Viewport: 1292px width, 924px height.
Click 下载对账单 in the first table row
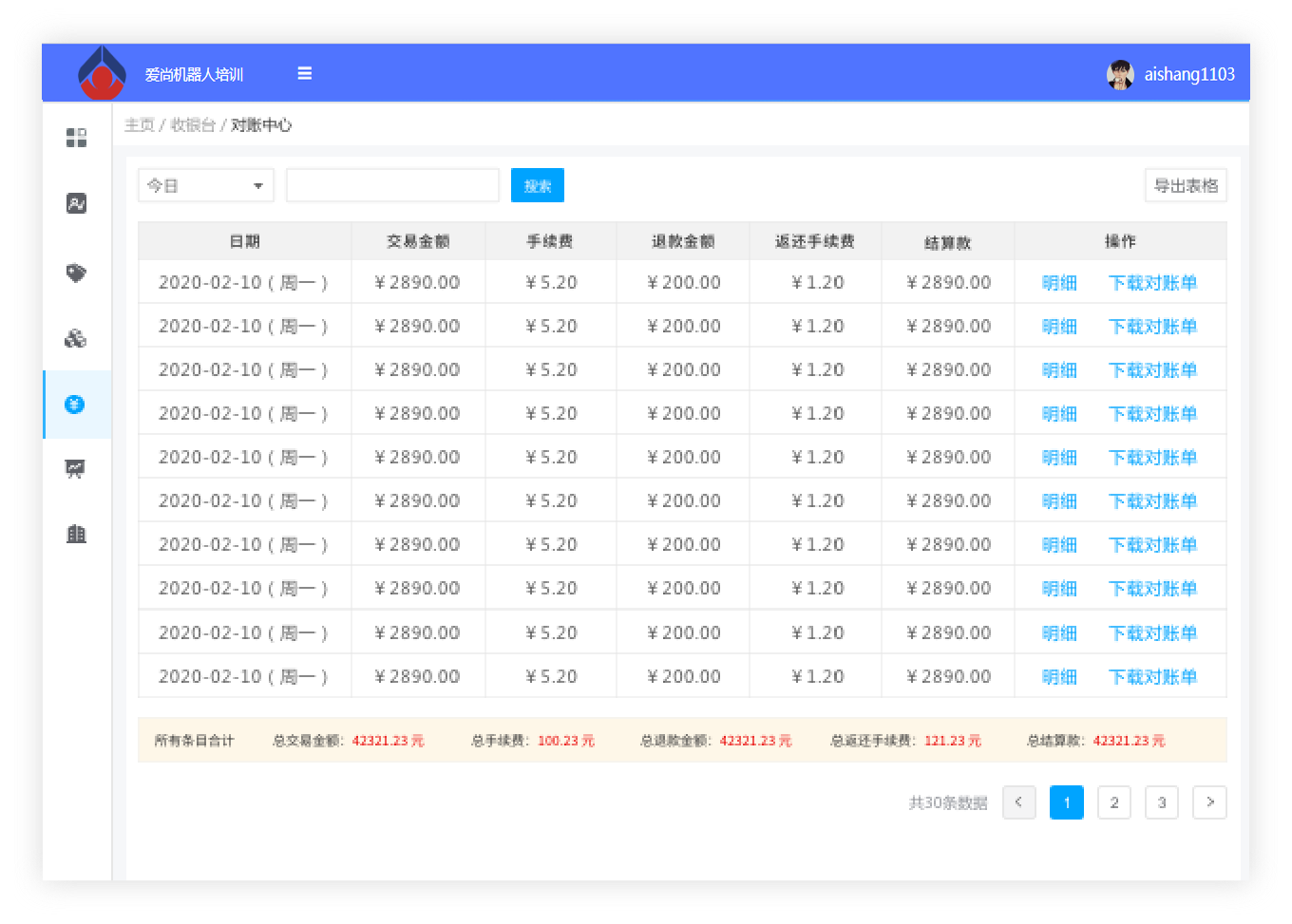[x=1152, y=282]
